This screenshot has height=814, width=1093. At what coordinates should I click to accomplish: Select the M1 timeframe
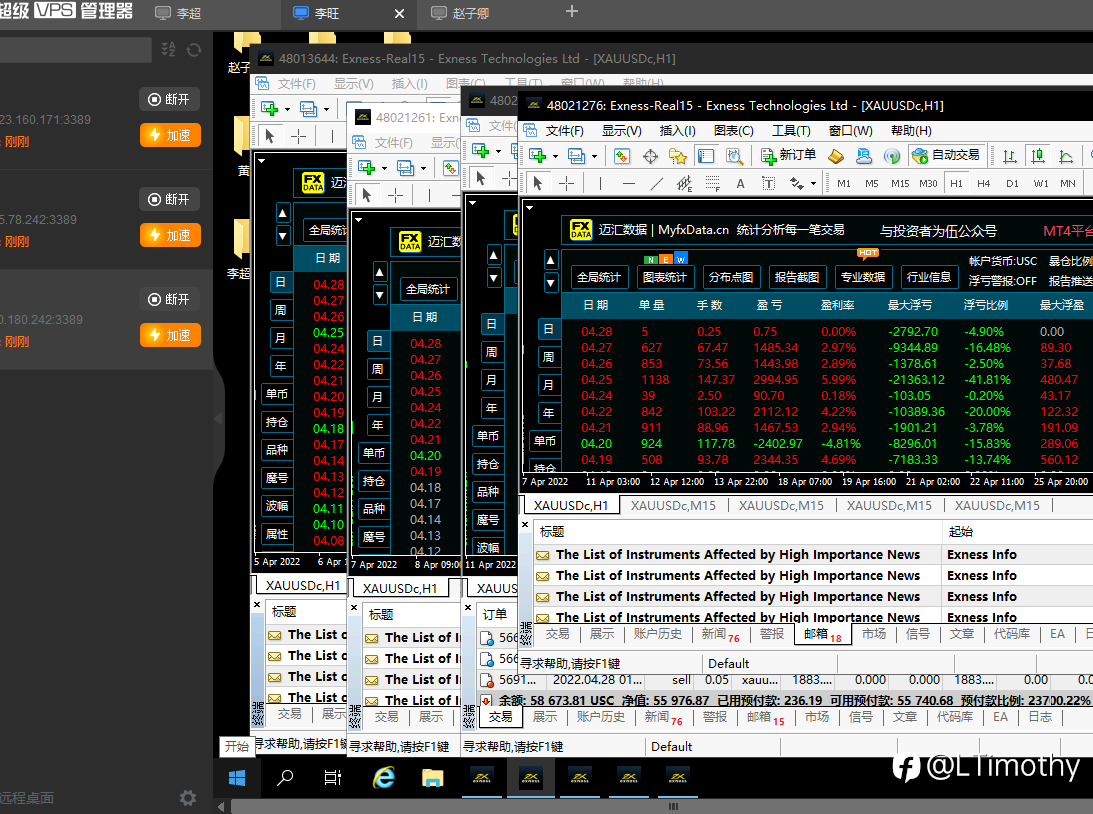pos(843,183)
